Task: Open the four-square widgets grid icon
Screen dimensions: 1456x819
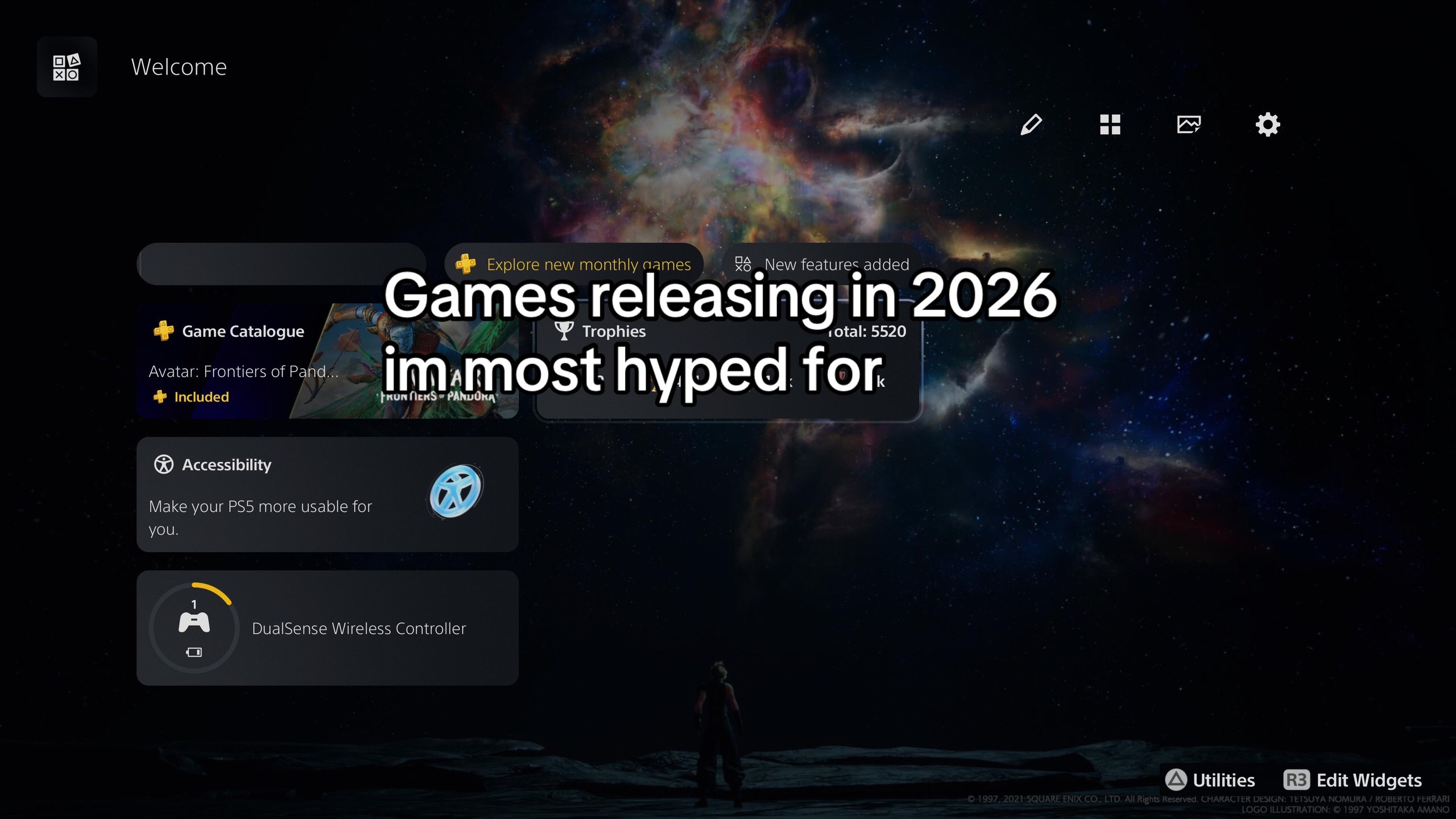Action: coord(1110,124)
